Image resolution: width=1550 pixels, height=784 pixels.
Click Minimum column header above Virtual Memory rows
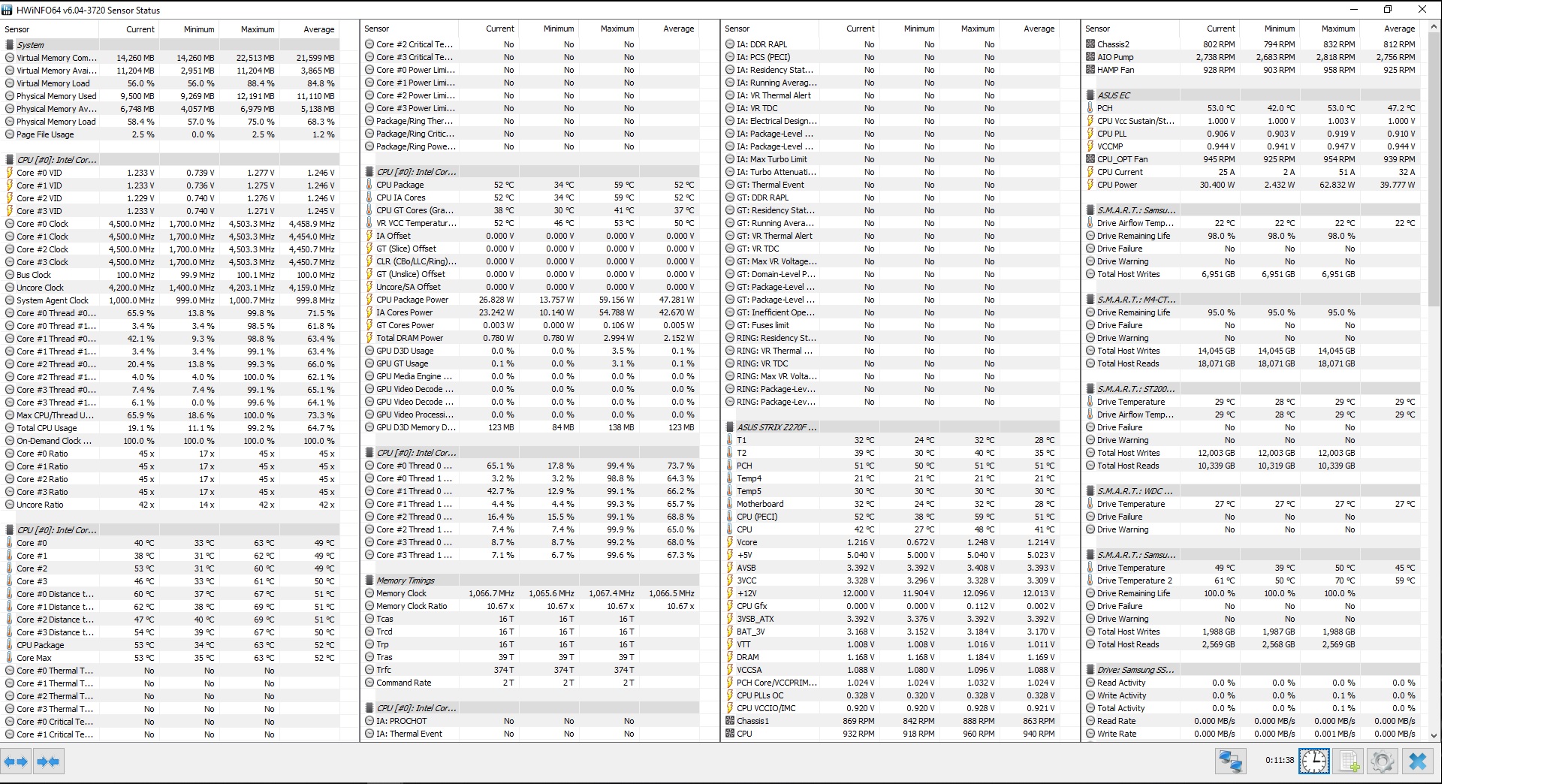(x=188, y=29)
